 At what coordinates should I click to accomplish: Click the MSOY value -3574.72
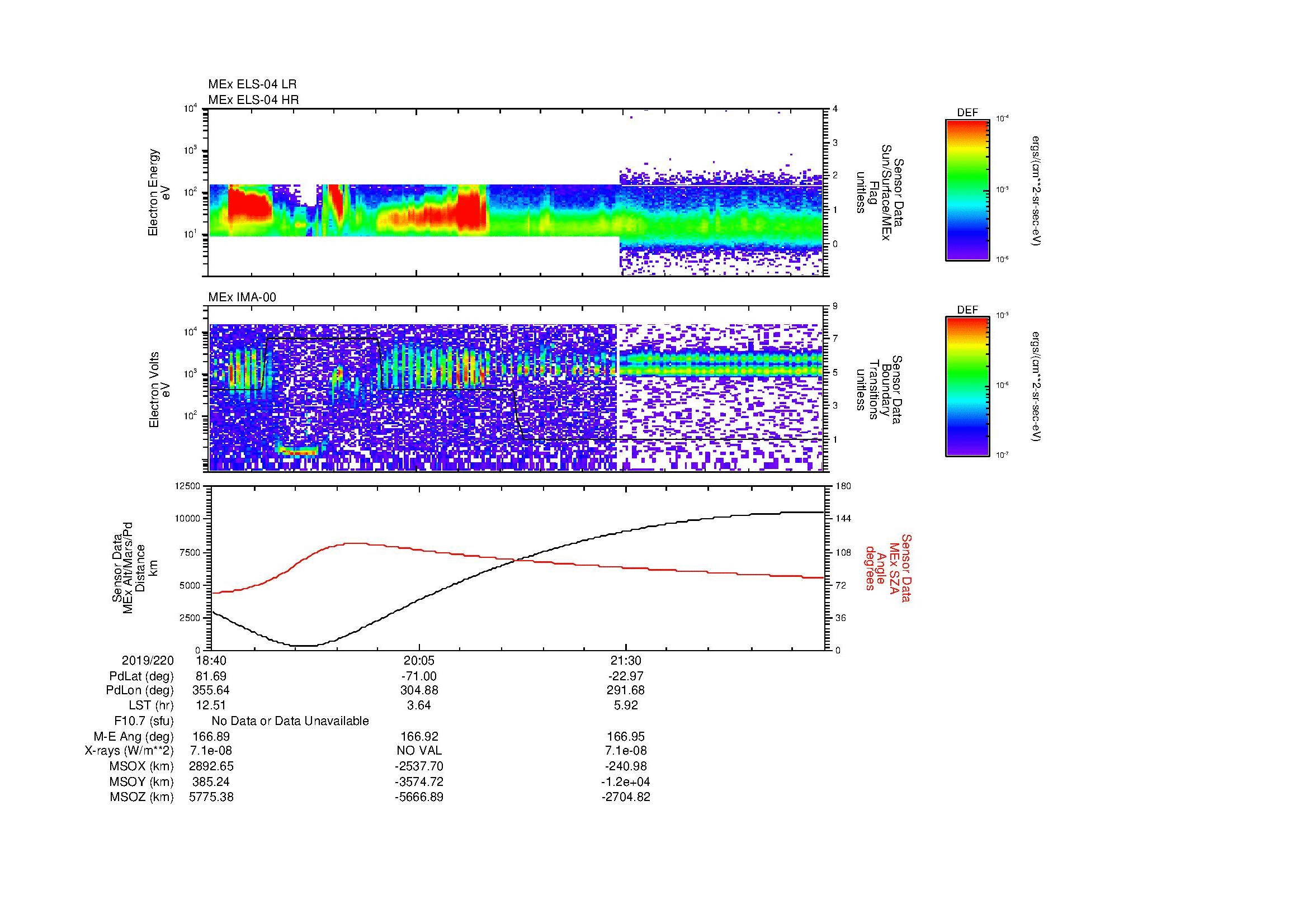[419, 782]
